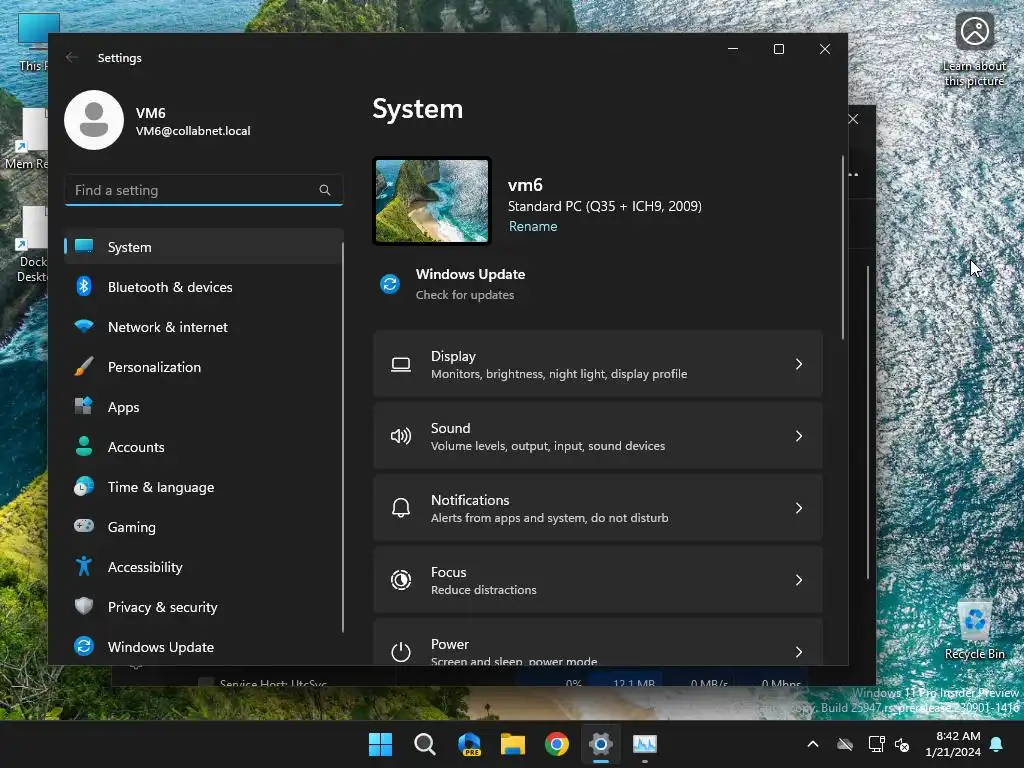Click Learn about this picture icon
This screenshot has width=1024, height=768.
974,50
